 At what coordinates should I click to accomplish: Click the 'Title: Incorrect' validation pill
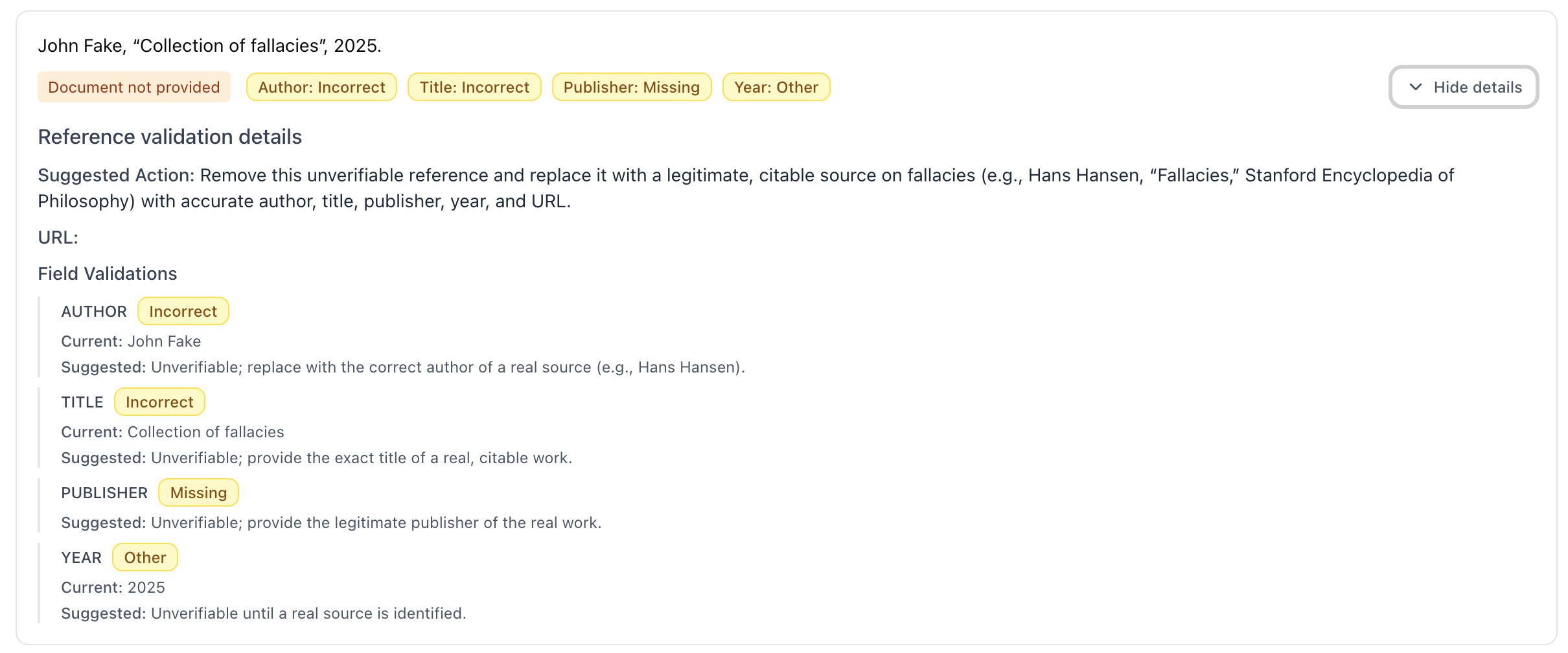click(x=474, y=87)
